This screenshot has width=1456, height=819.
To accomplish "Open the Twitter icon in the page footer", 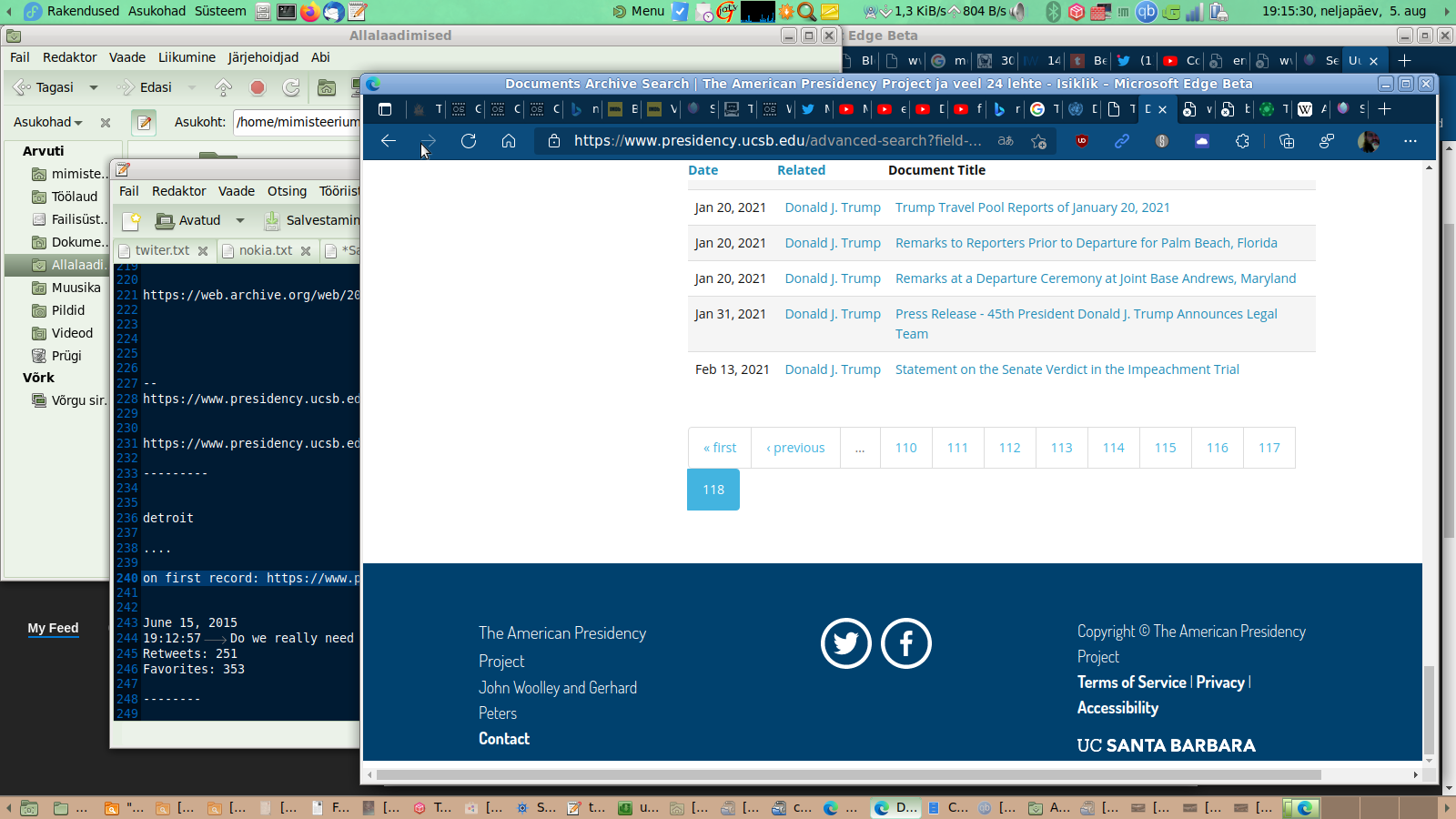I will point(846,643).
